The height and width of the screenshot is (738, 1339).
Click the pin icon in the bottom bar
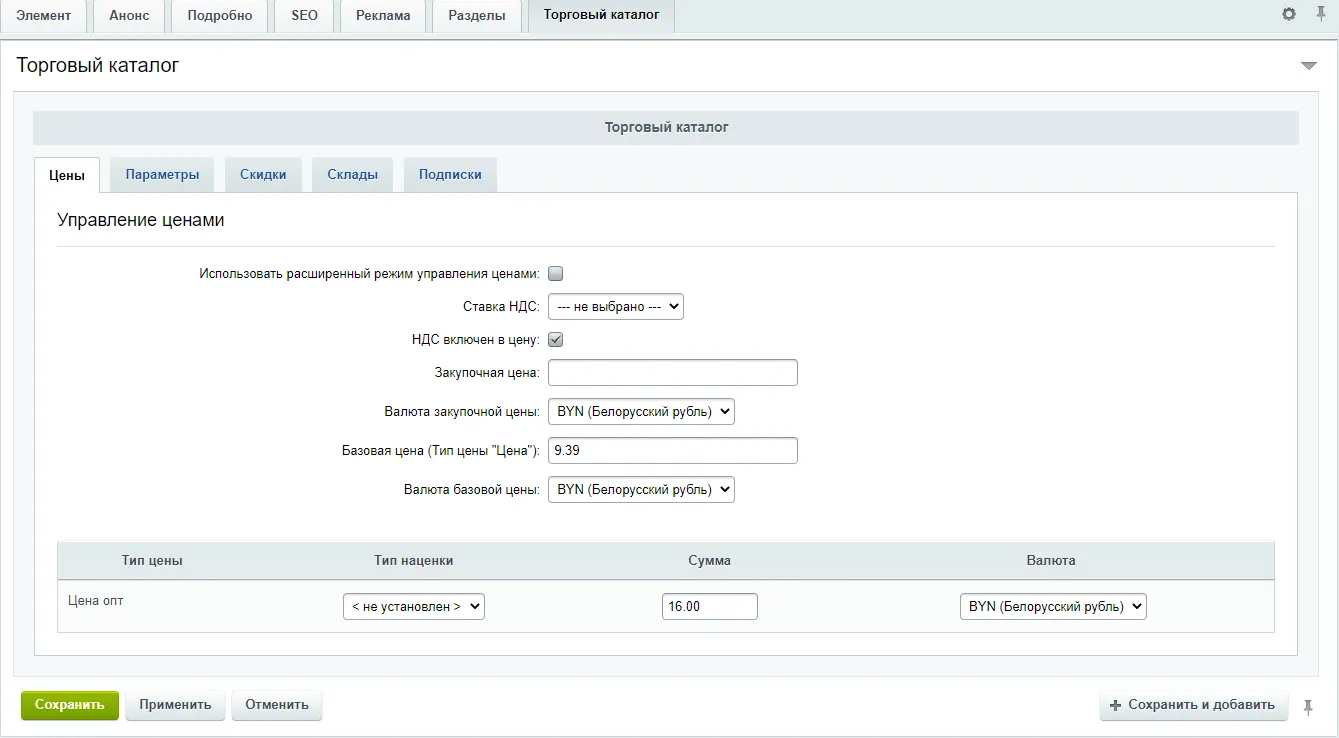tap(1308, 707)
